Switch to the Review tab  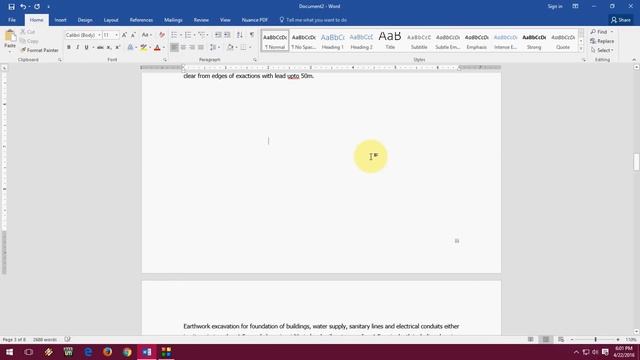coord(201,20)
